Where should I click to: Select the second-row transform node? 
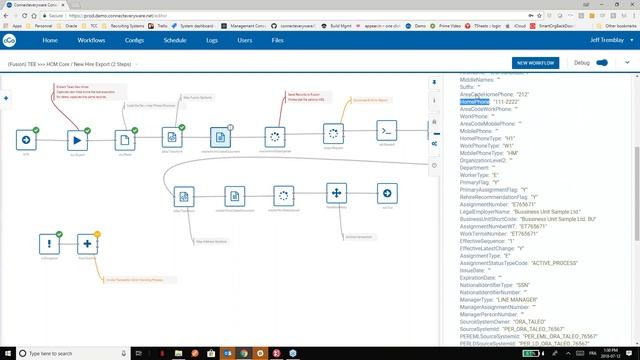pos(184,197)
